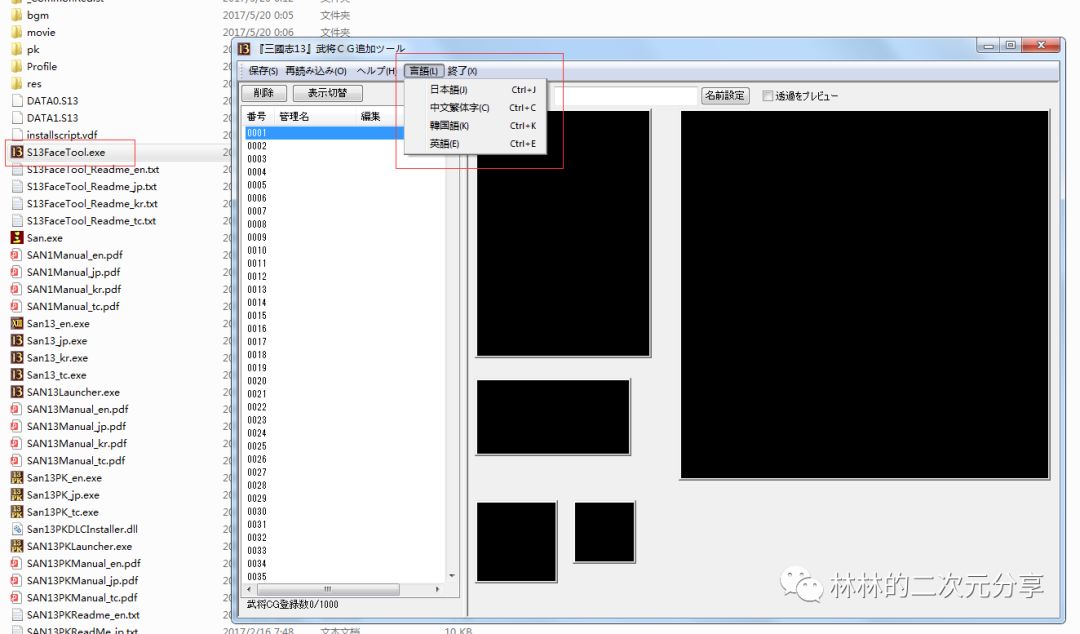Click the bgm folder icon
1080x634 pixels.
point(17,15)
